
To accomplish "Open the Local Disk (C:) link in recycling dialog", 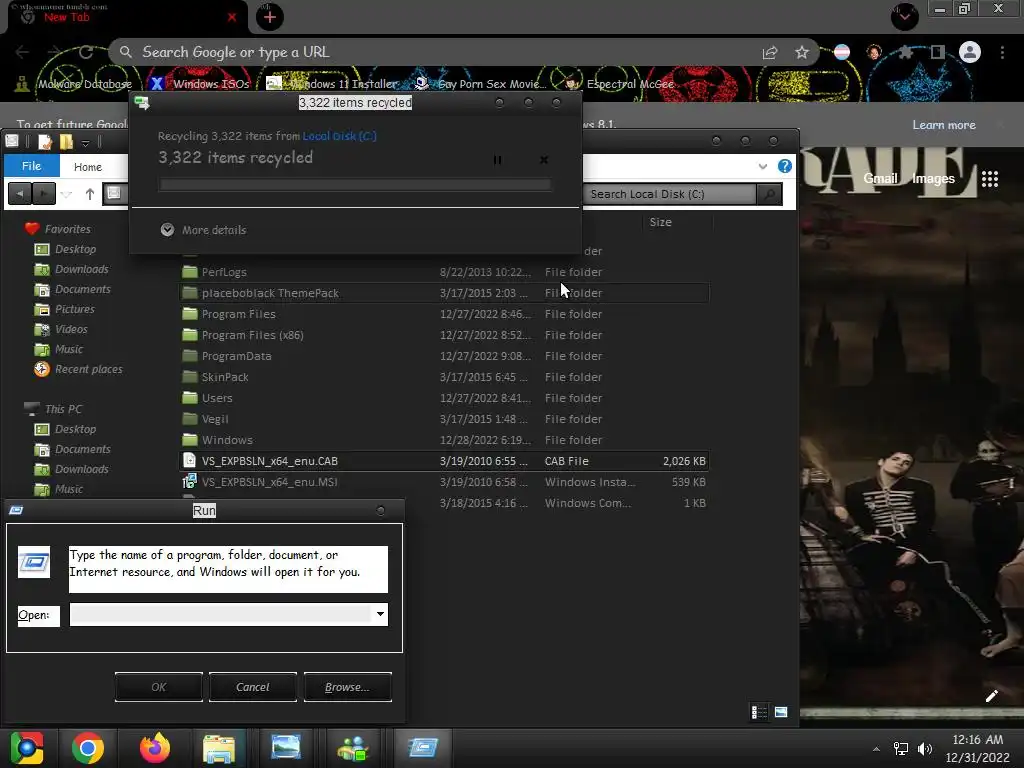I will pyautogui.click(x=340, y=136).
